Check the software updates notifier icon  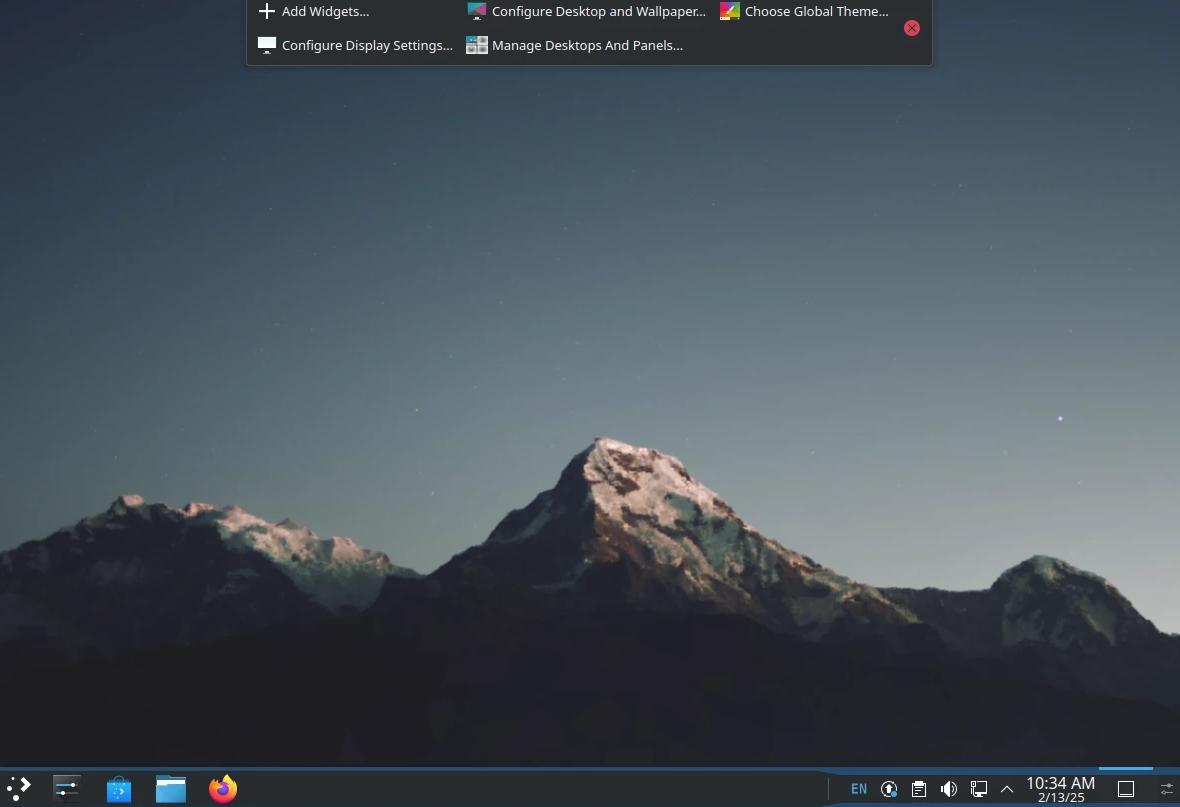[889, 788]
